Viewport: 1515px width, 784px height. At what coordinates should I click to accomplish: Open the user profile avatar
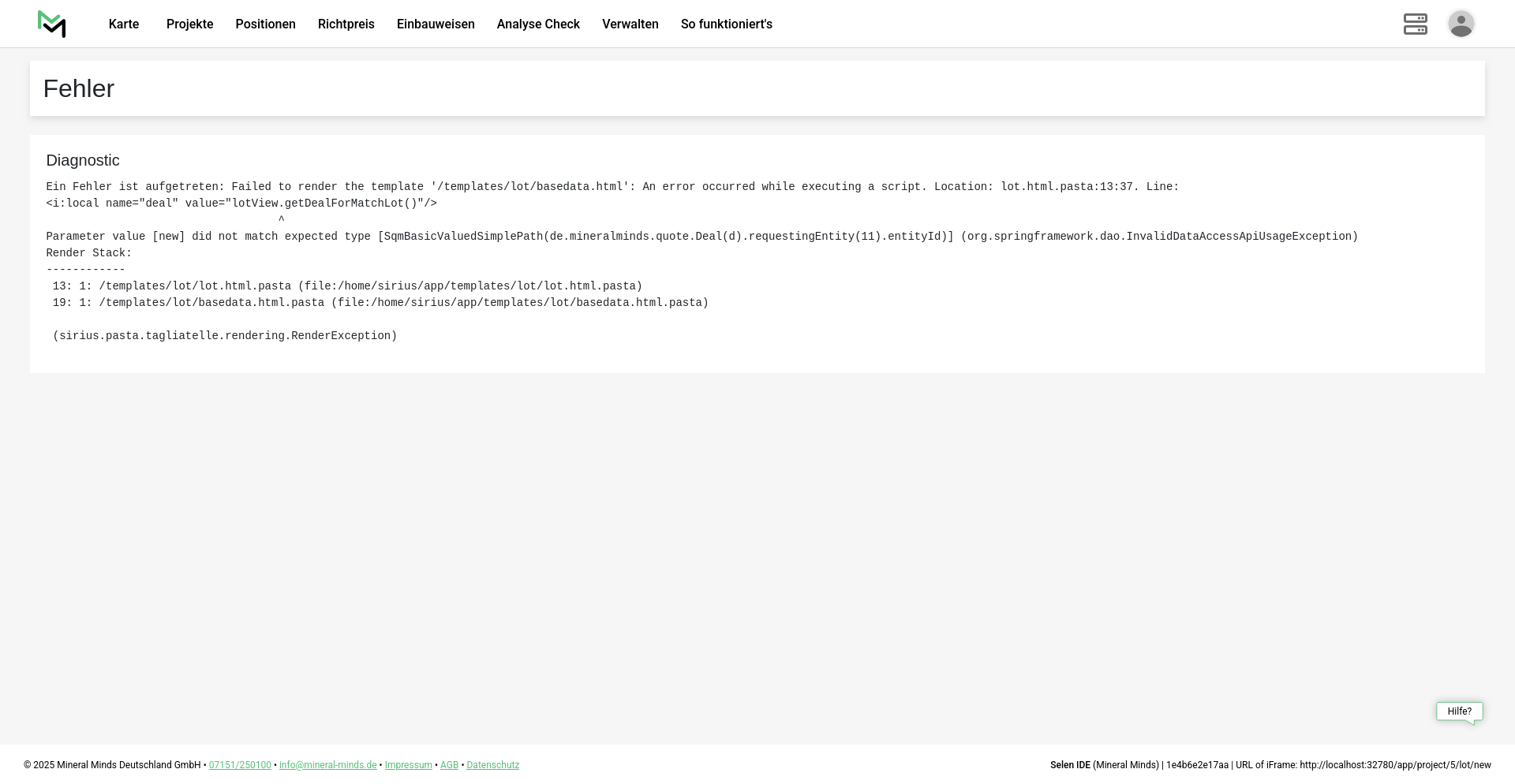[1461, 24]
